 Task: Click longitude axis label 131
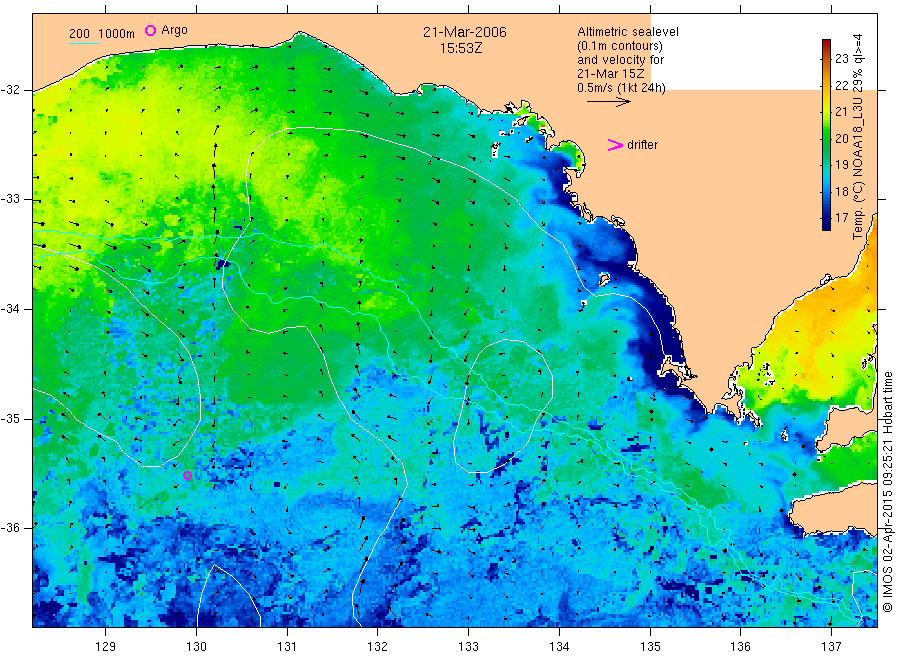tap(287, 647)
